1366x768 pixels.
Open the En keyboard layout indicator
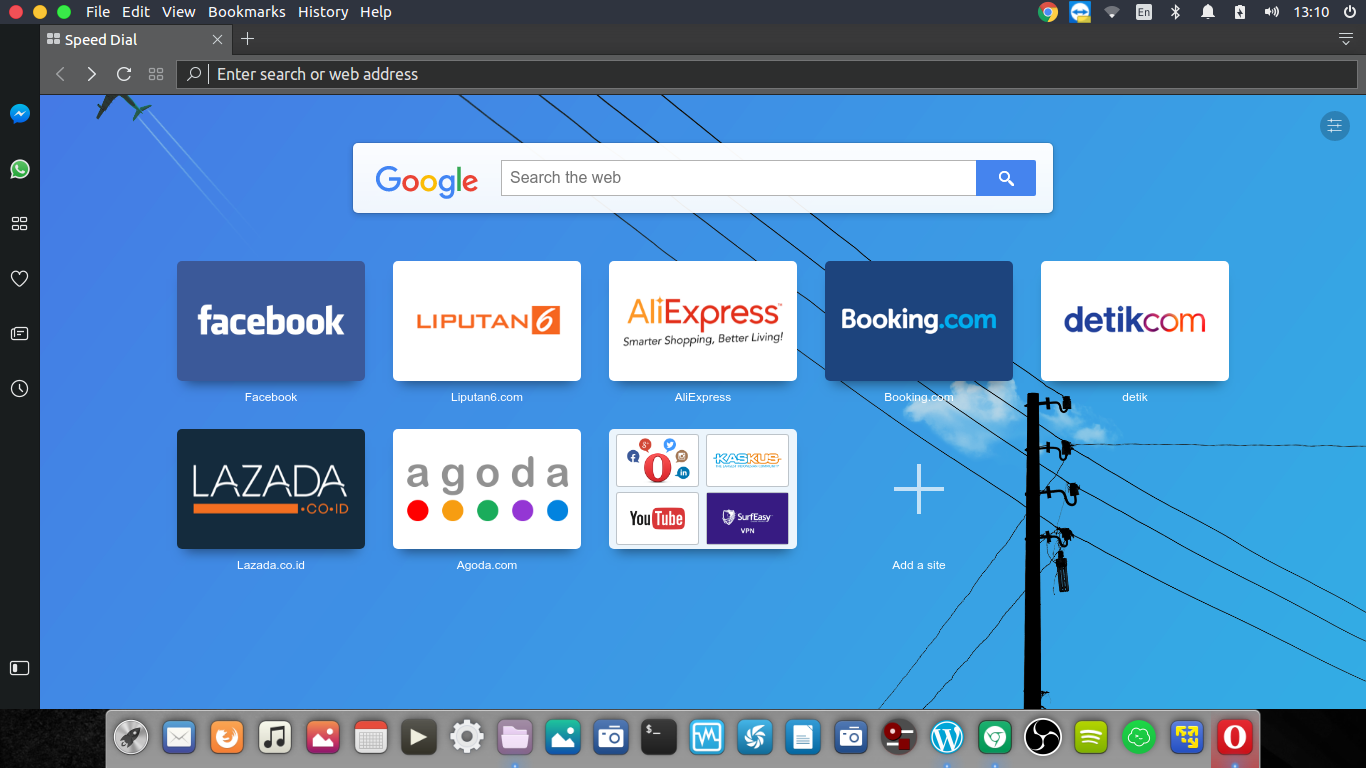click(x=1144, y=12)
